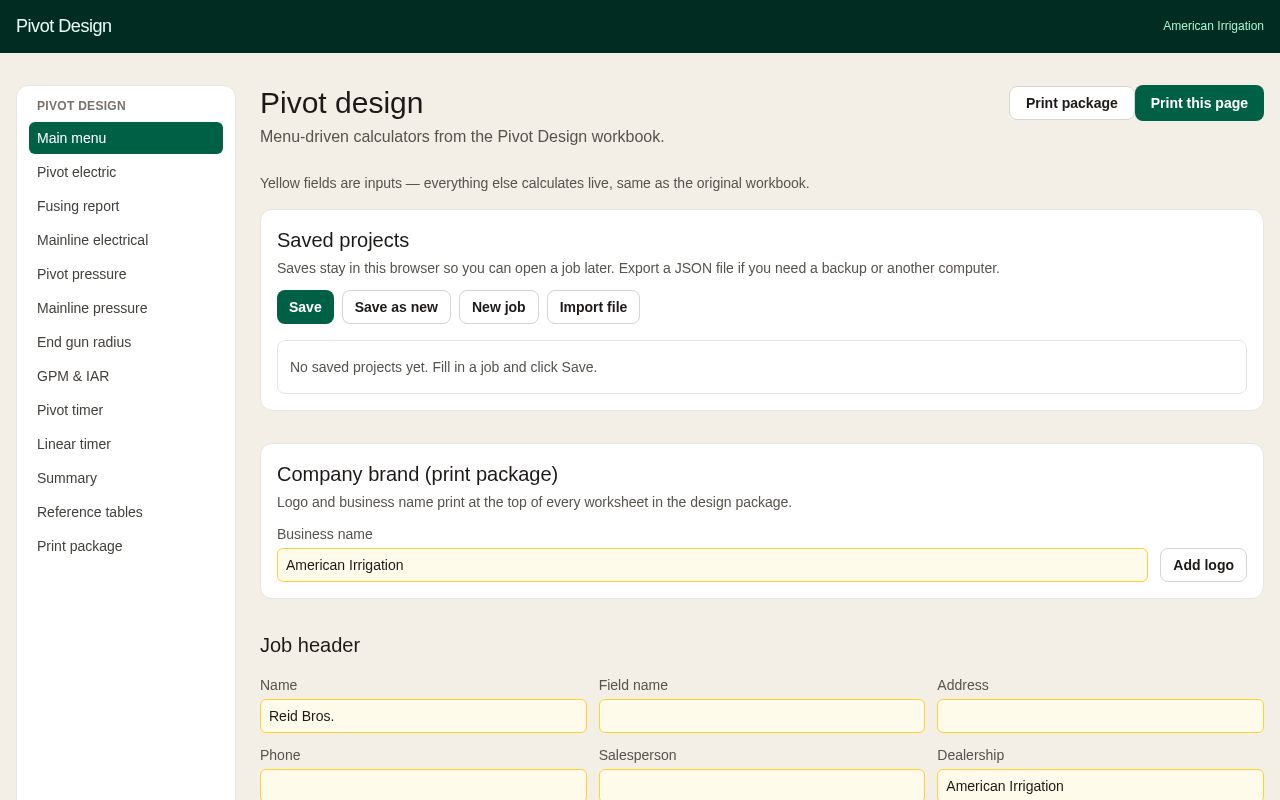Viewport: 1280px width, 800px height.
Task: Click the Print package header button
Action: click(1071, 103)
